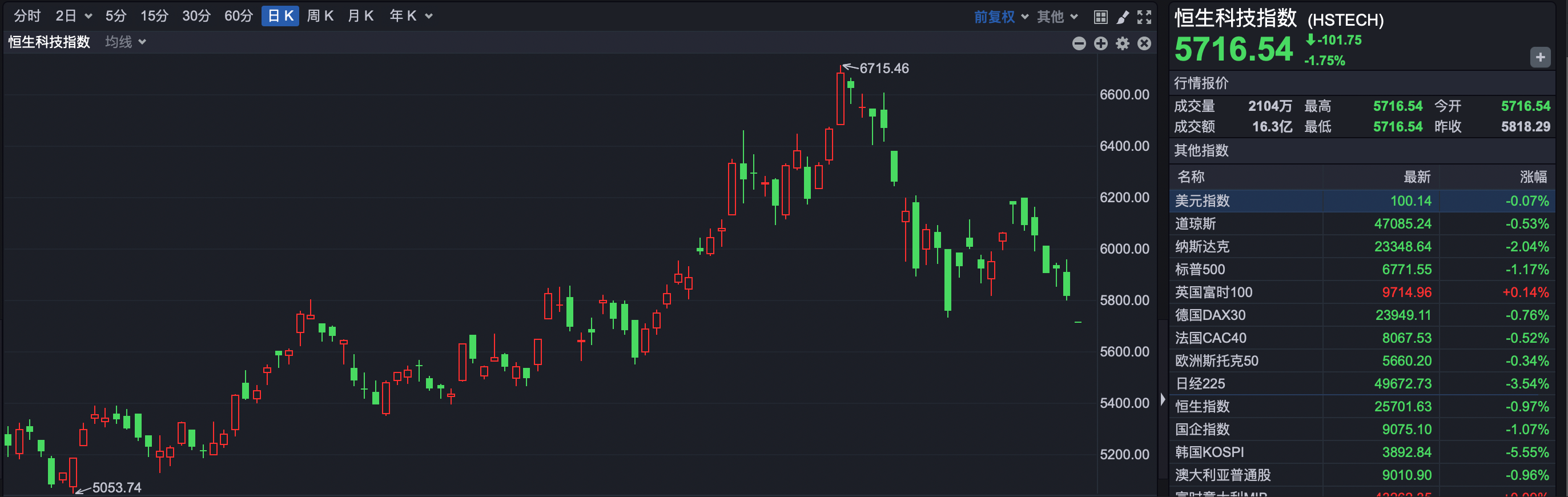Add HSTECH to watchlist with plus button
This screenshot has width=1568, height=497.
pos(1540,57)
